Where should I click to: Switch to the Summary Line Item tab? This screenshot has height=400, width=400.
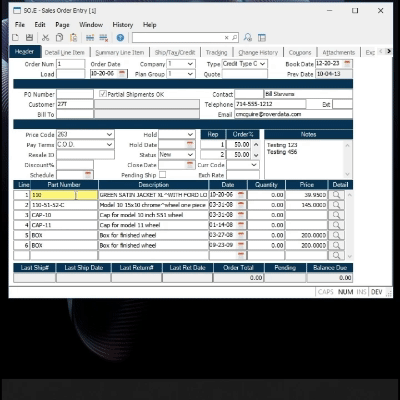tap(119, 52)
